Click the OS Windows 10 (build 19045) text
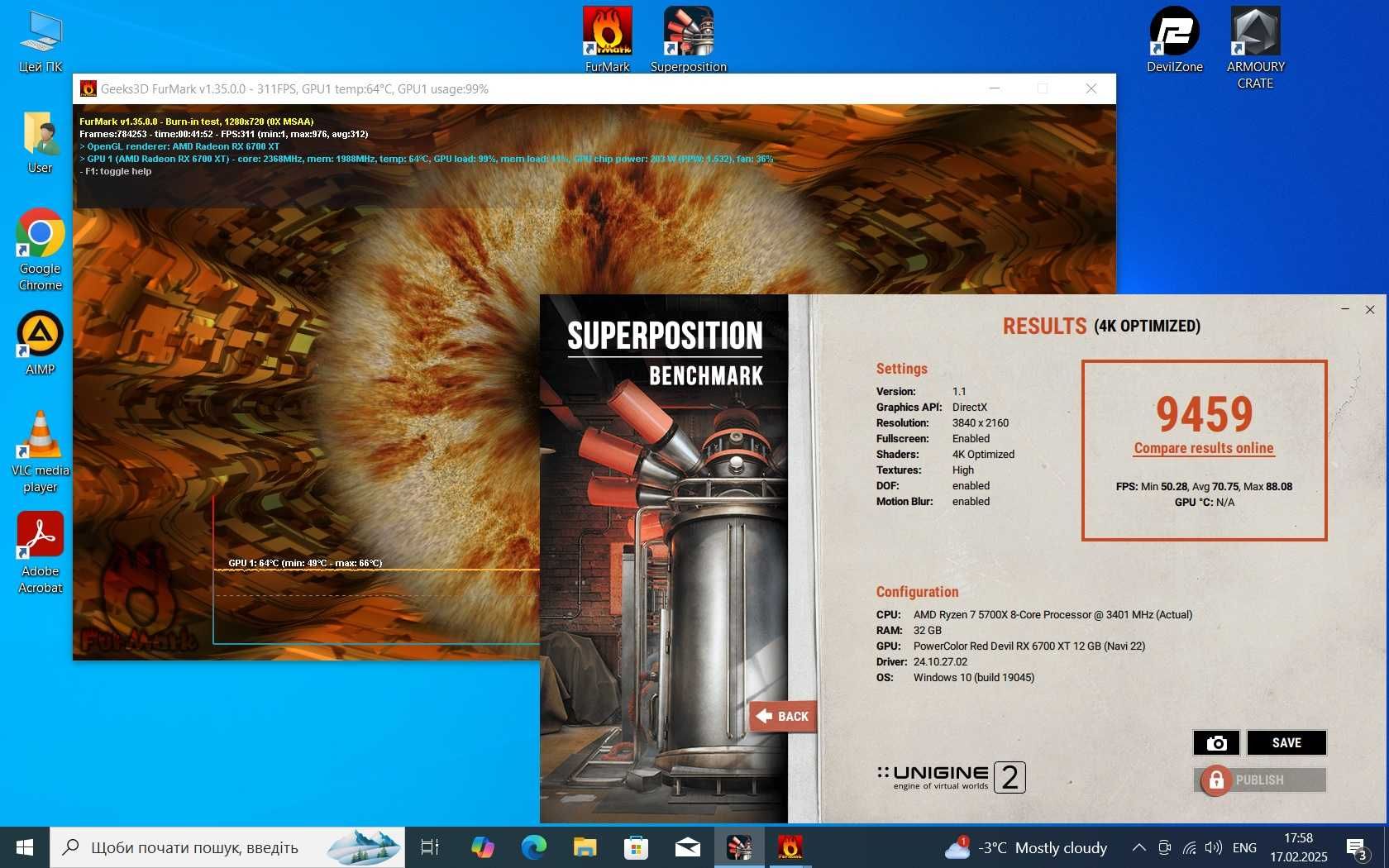Screen dimensions: 1389x868 tap(973, 677)
